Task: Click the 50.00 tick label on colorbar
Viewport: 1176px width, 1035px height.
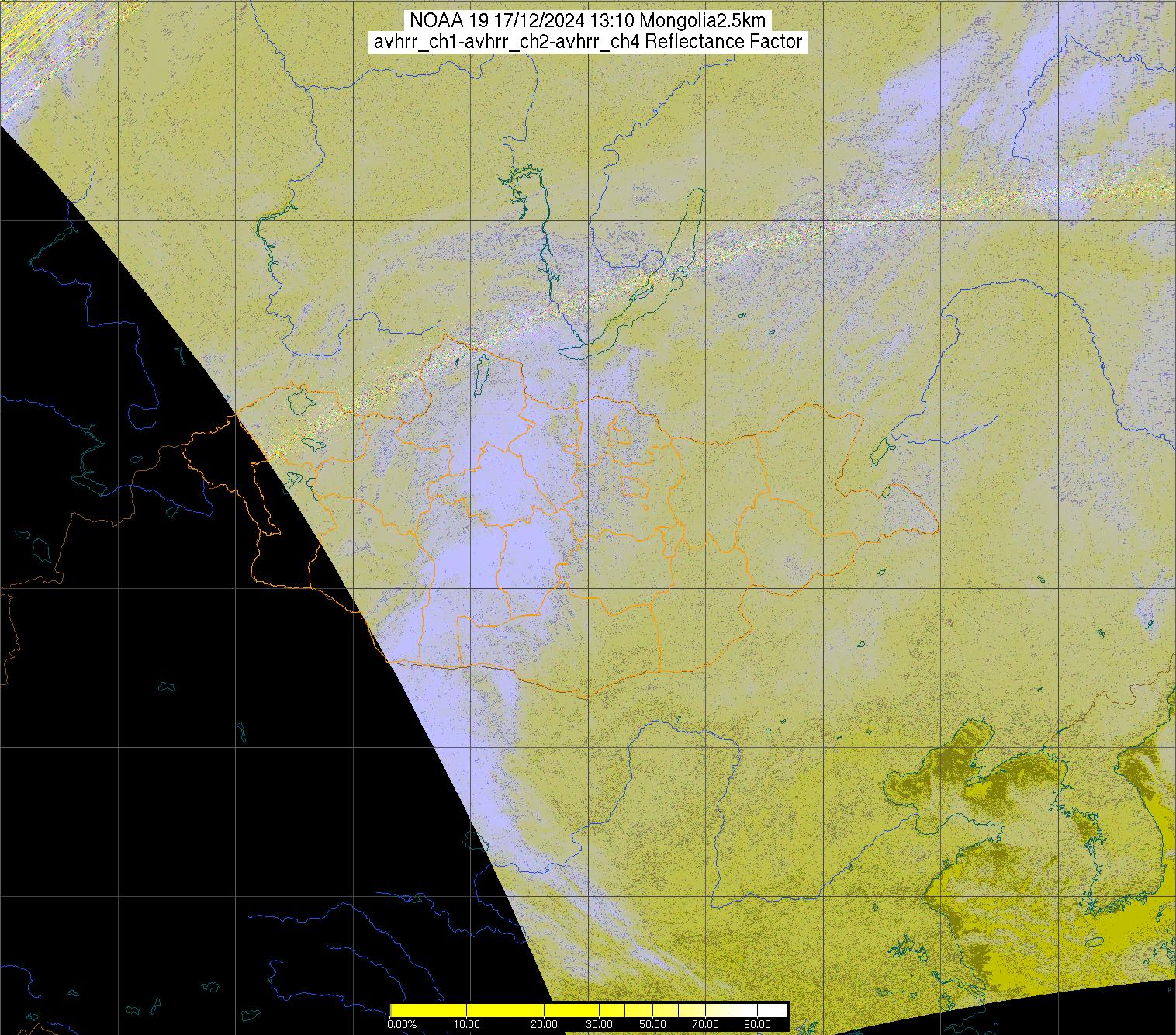Action: (x=652, y=1025)
